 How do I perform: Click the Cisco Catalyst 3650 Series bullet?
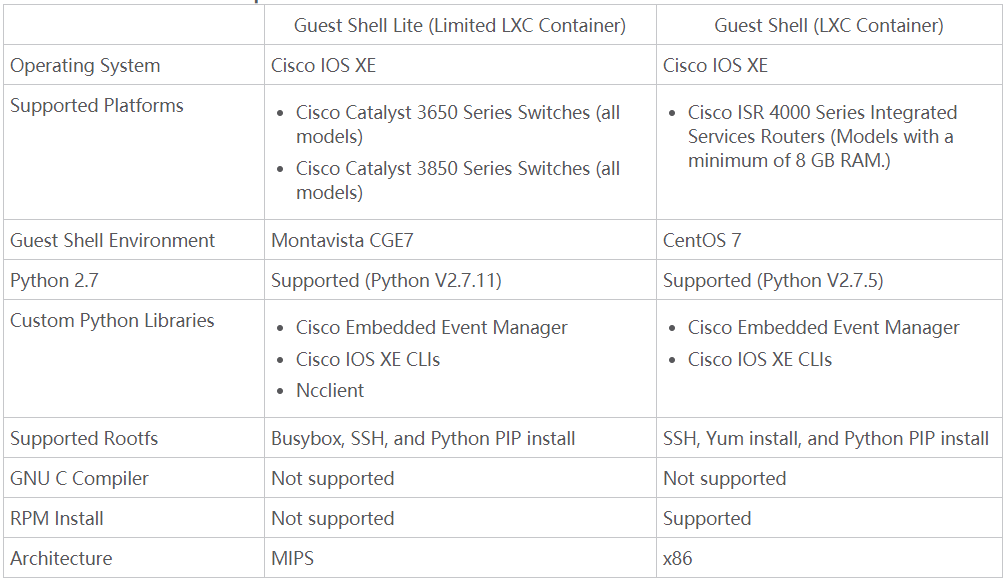(x=458, y=124)
